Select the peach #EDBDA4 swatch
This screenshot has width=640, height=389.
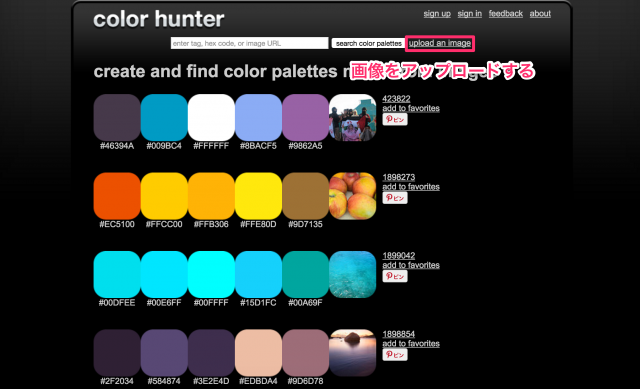pyautogui.click(x=258, y=353)
